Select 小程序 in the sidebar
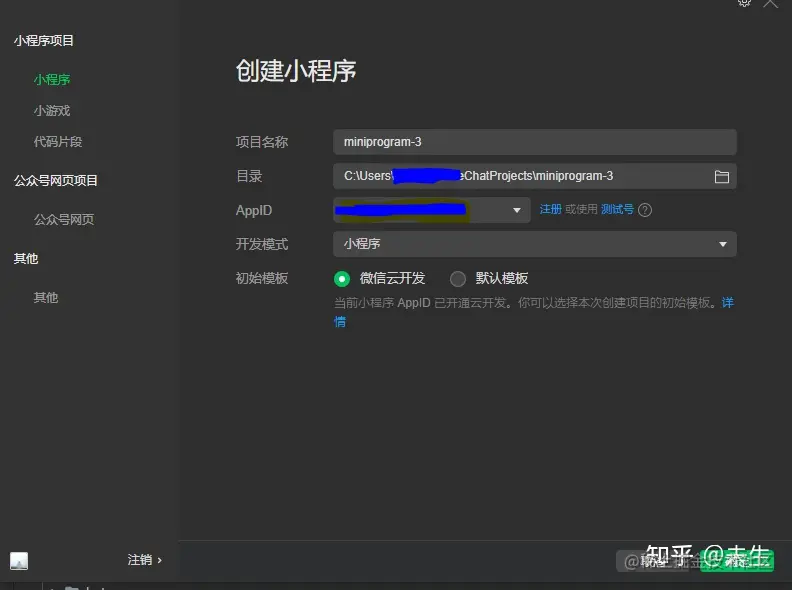This screenshot has width=792, height=590. (x=52, y=80)
